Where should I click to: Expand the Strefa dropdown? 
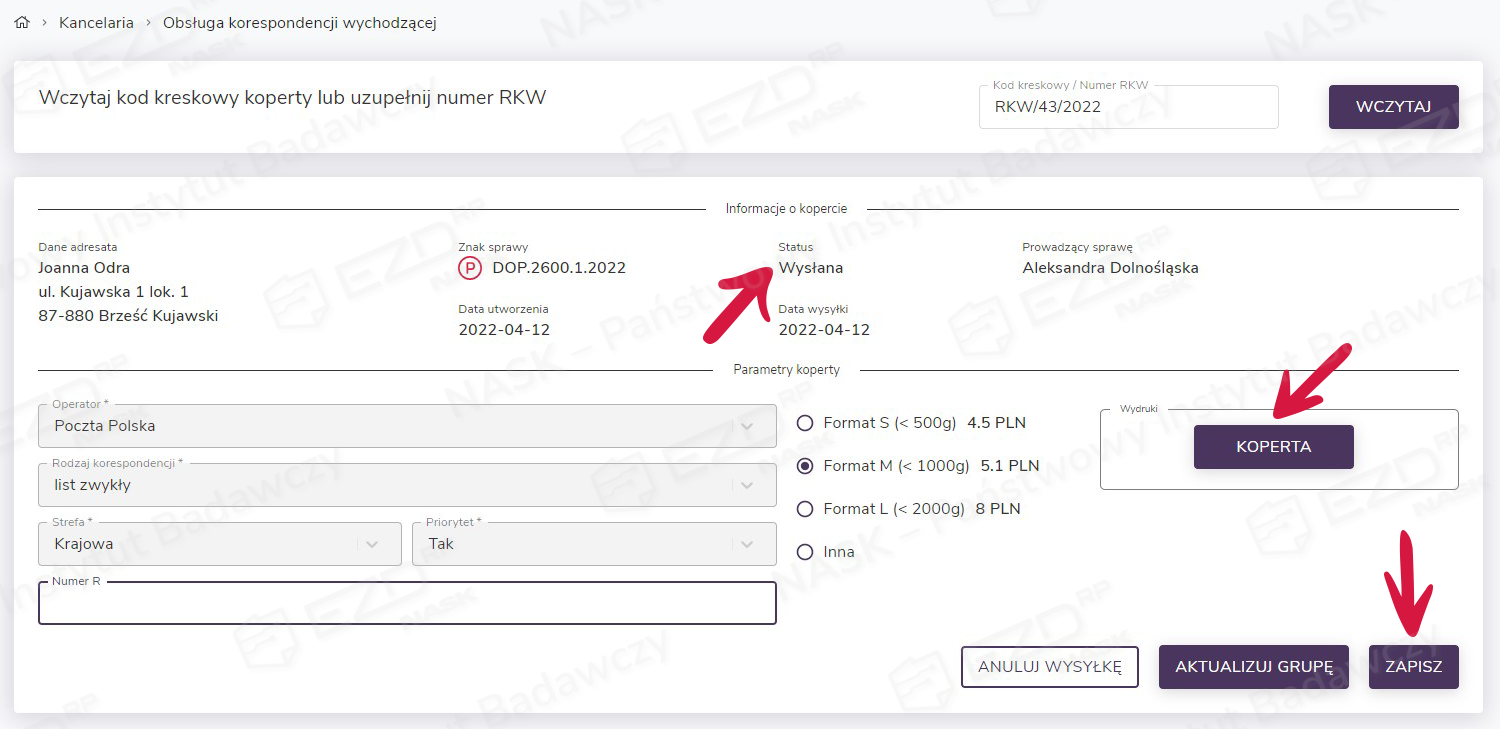pyautogui.click(x=219, y=544)
